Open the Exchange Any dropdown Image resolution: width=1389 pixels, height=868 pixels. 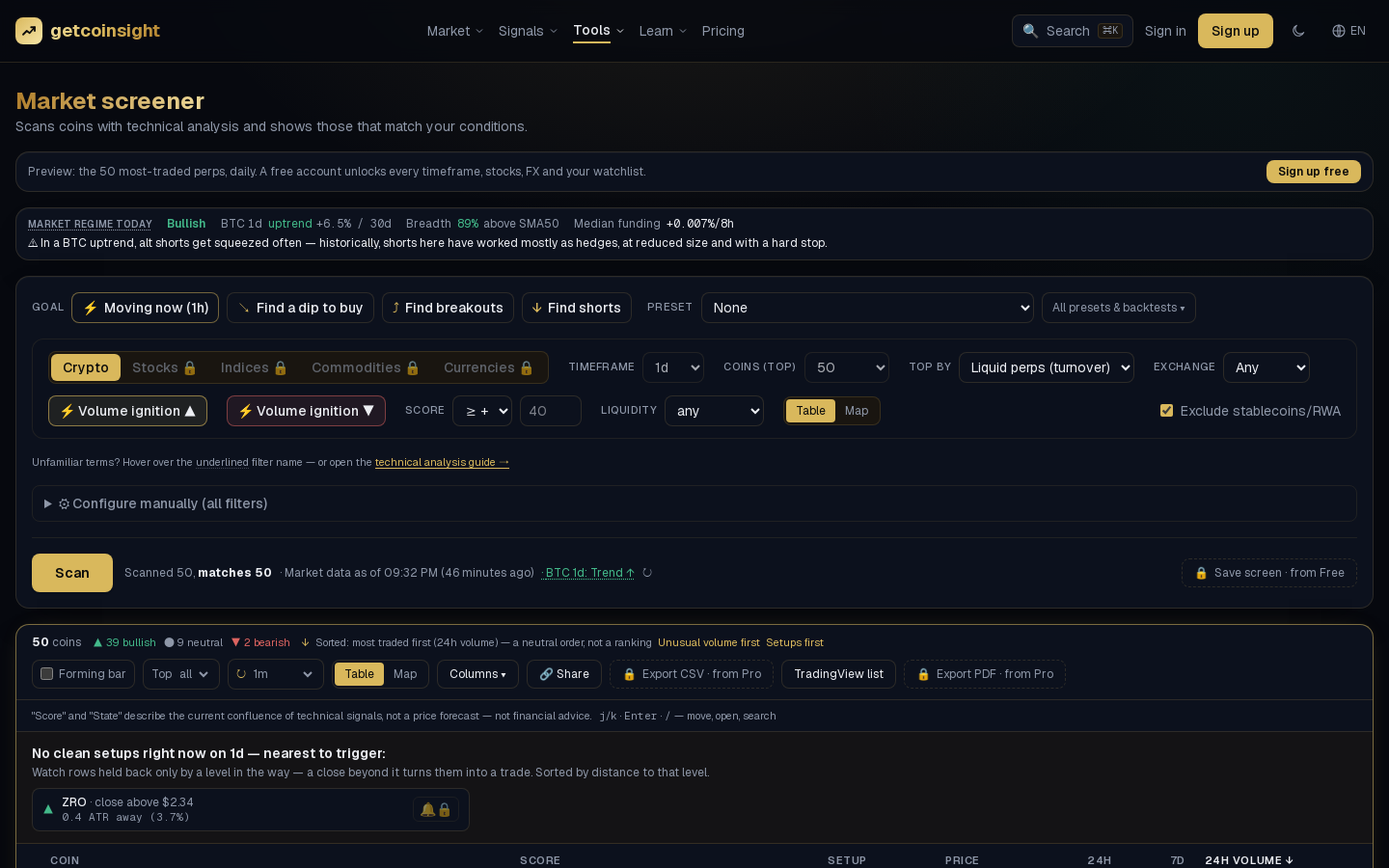point(1266,367)
